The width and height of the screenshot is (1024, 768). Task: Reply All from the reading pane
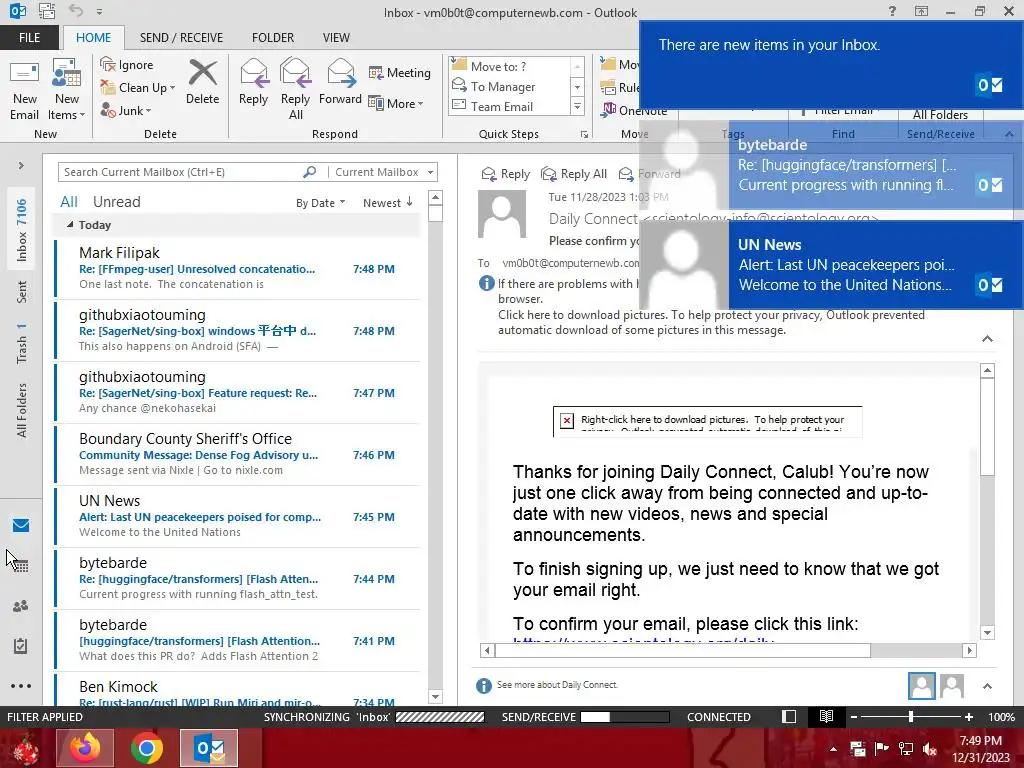tap(575, 174)
